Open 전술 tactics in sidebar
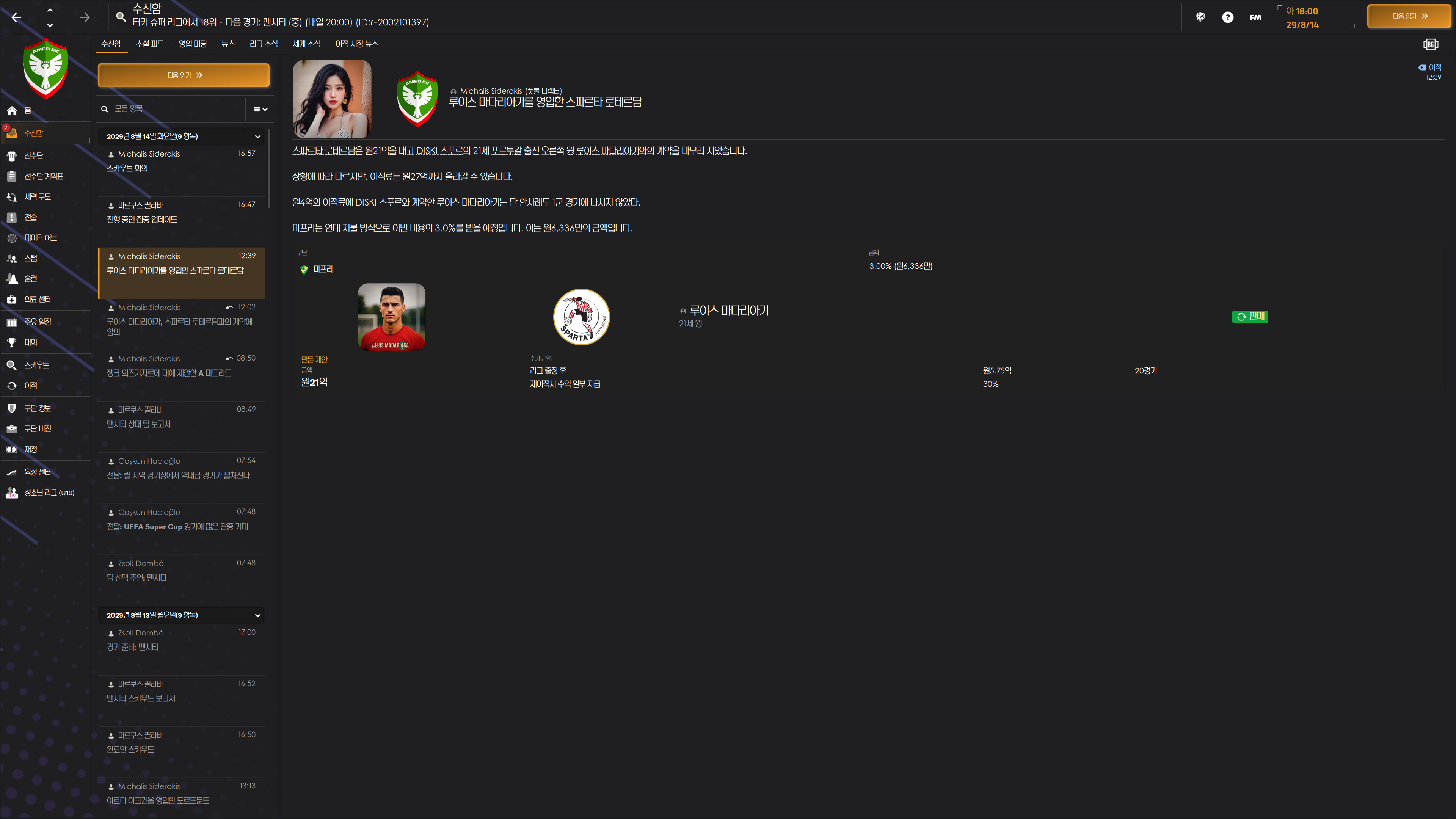The image size is (1456, 819). [30, 217]
